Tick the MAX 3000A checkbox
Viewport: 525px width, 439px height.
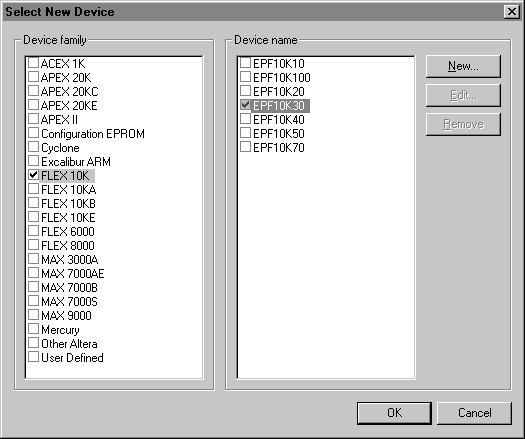33,259
